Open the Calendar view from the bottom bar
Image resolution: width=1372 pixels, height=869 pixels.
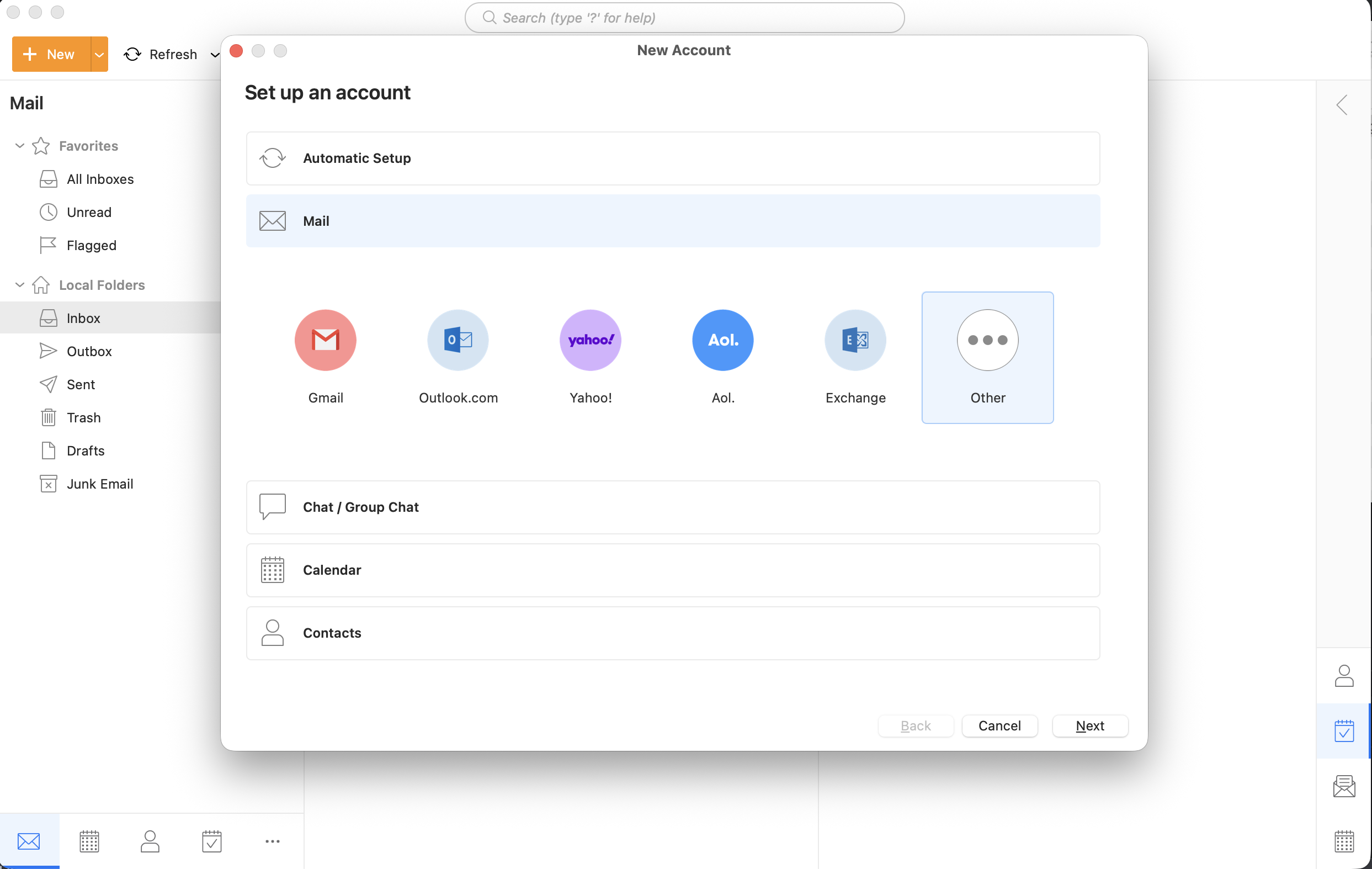pos(89,841)
